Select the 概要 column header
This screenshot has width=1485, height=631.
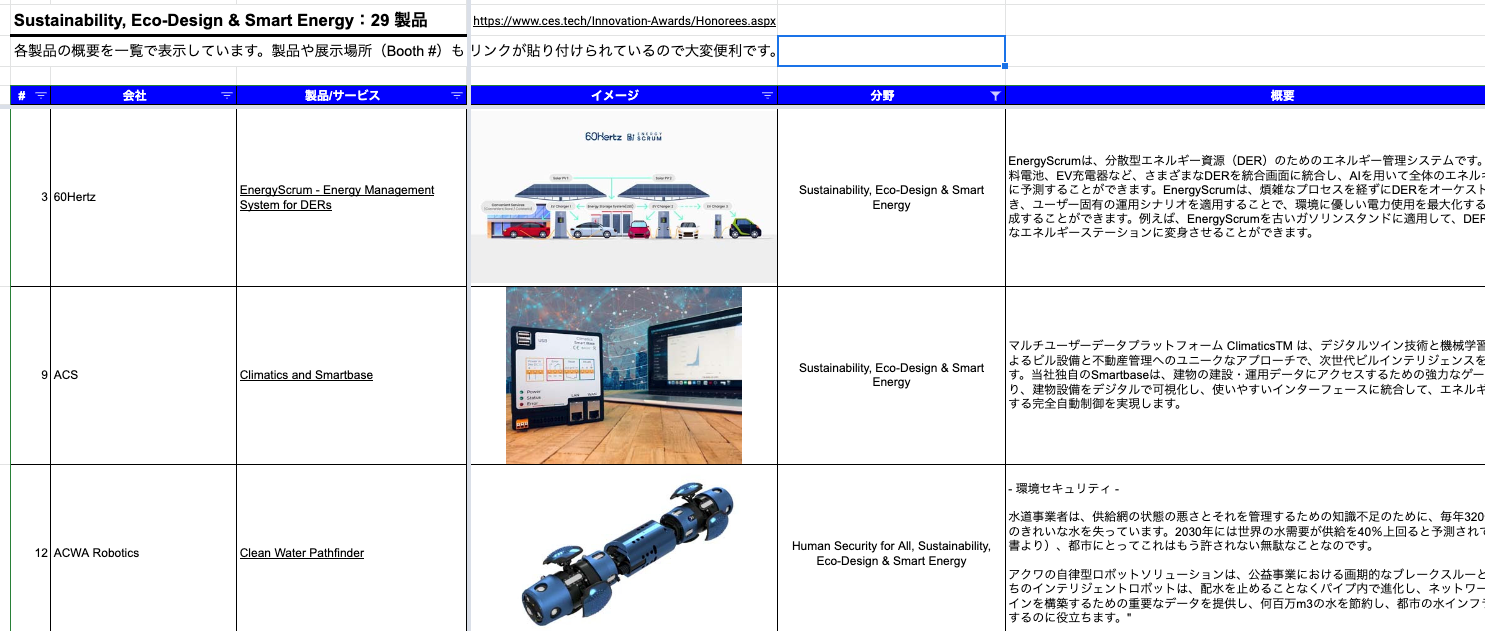(1245, 96)
